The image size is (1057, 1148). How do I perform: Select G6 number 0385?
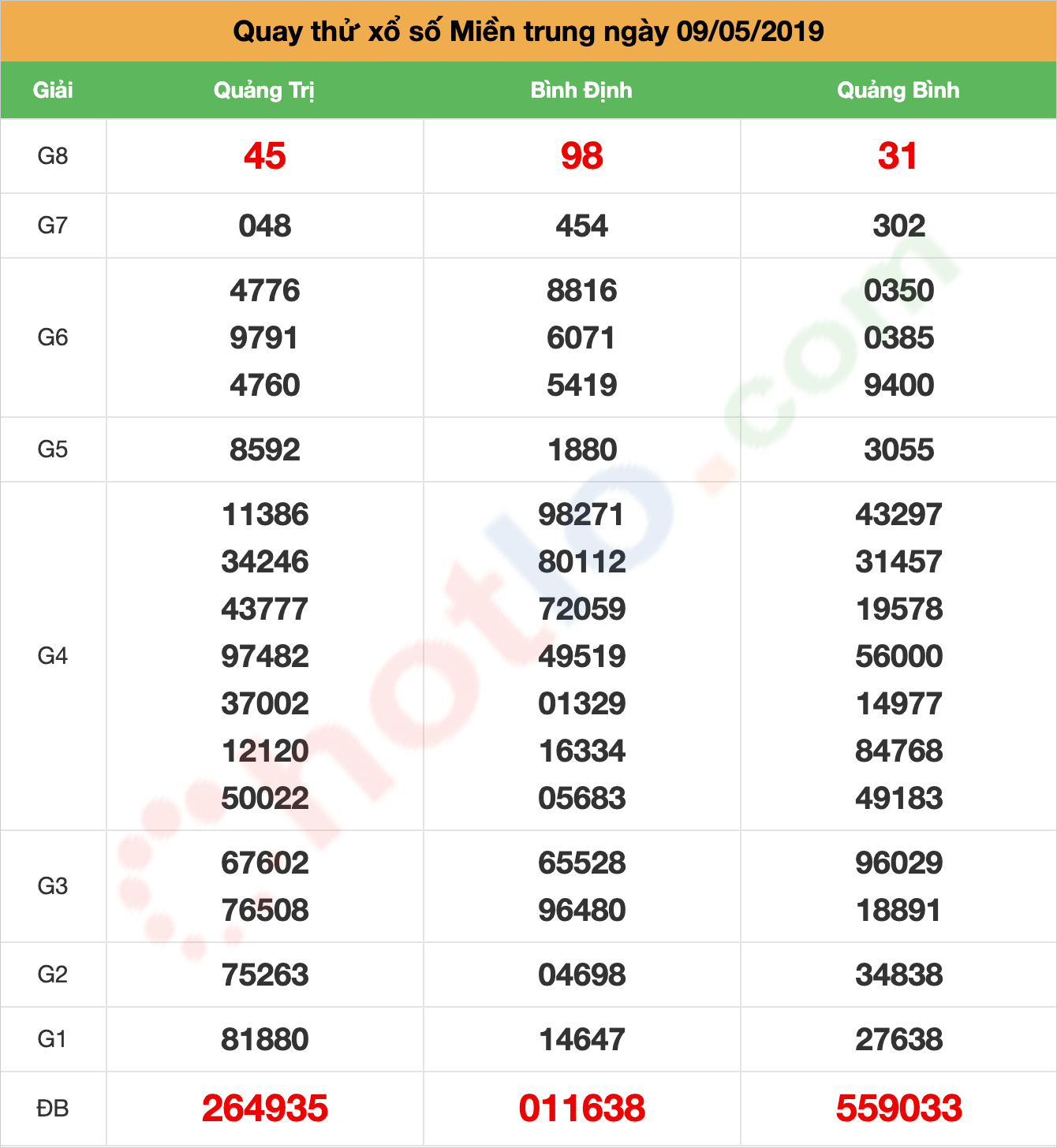point(899,338)
